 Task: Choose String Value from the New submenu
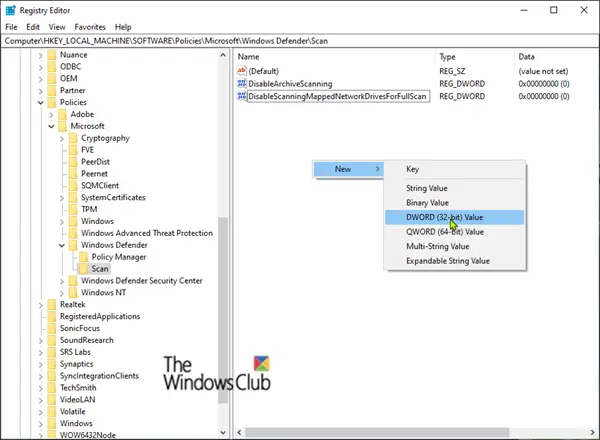(x=454, y=188)
